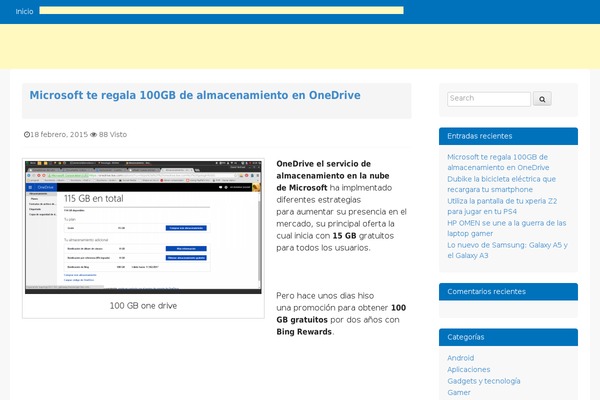Open the OneDrive screenshot thumbnail
This screenshot has width=600, height=400.
point(143,227)
